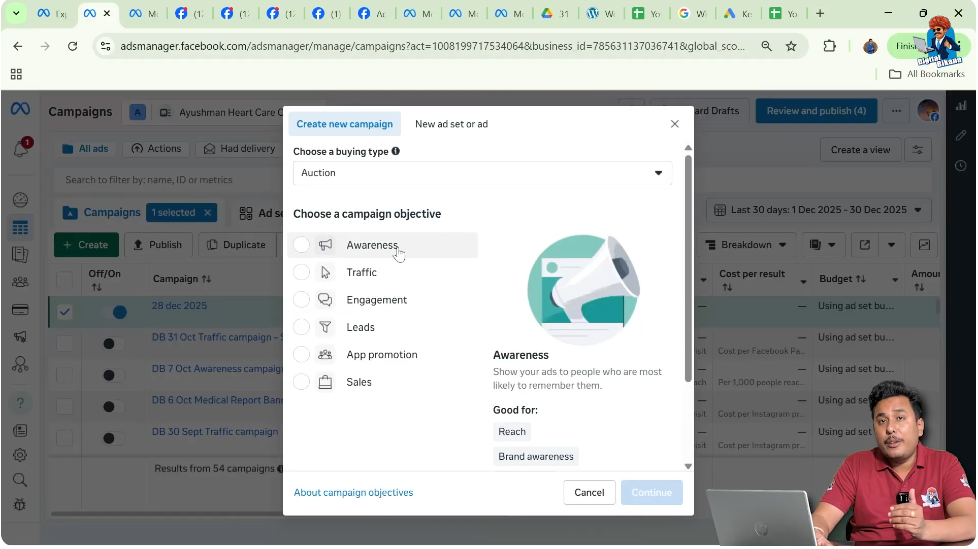978x549 pixels.
Task: Click the notifications bell icon in sidebar
Action: coord(20,149)
